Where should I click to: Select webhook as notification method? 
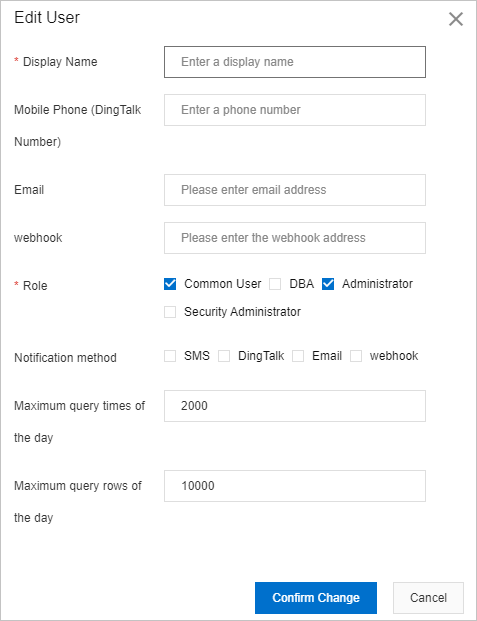pyautogui.click(x=356, y=356)
